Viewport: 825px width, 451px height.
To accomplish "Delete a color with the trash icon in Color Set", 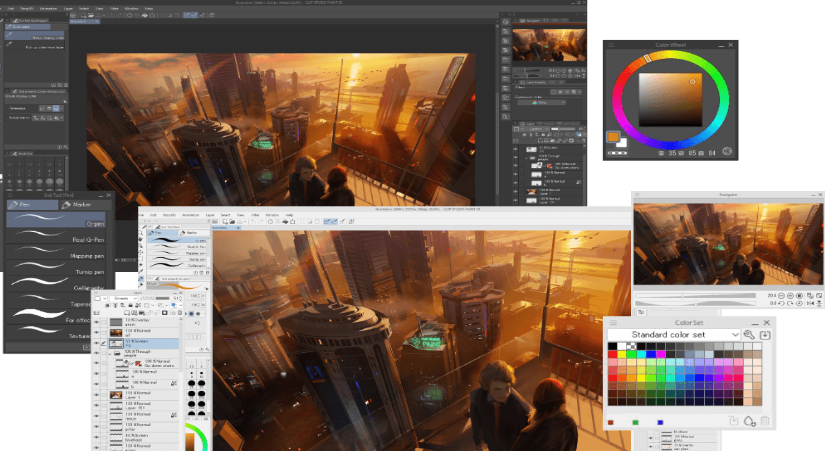I will point(765,421).
